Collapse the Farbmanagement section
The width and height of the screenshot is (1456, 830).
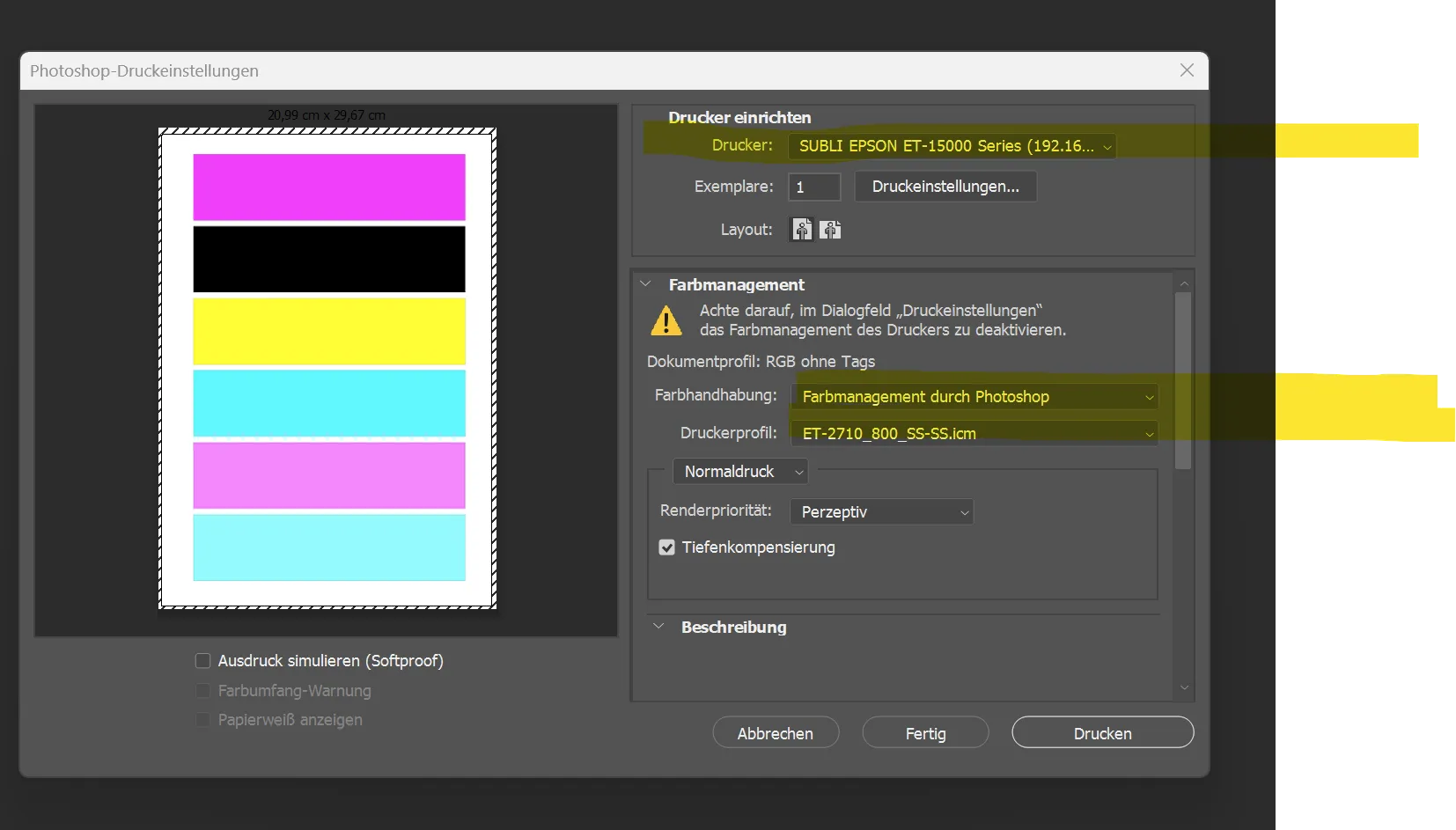pyautogui.click(x=646, y=284)
